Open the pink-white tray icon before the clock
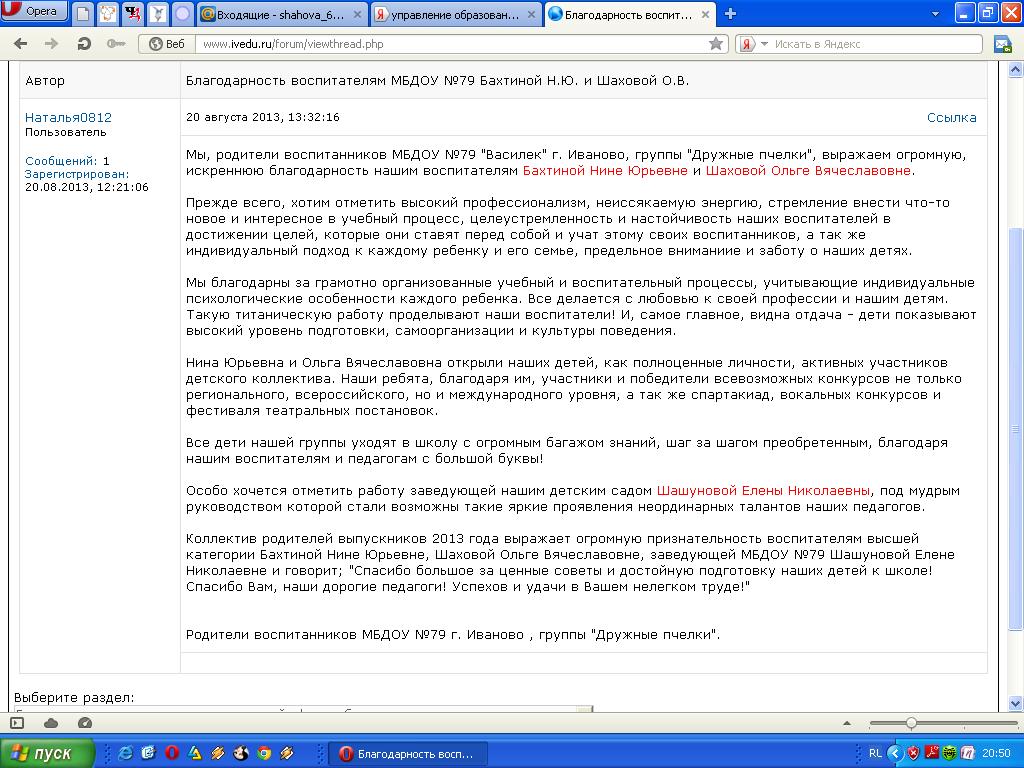 click(968, 753)
